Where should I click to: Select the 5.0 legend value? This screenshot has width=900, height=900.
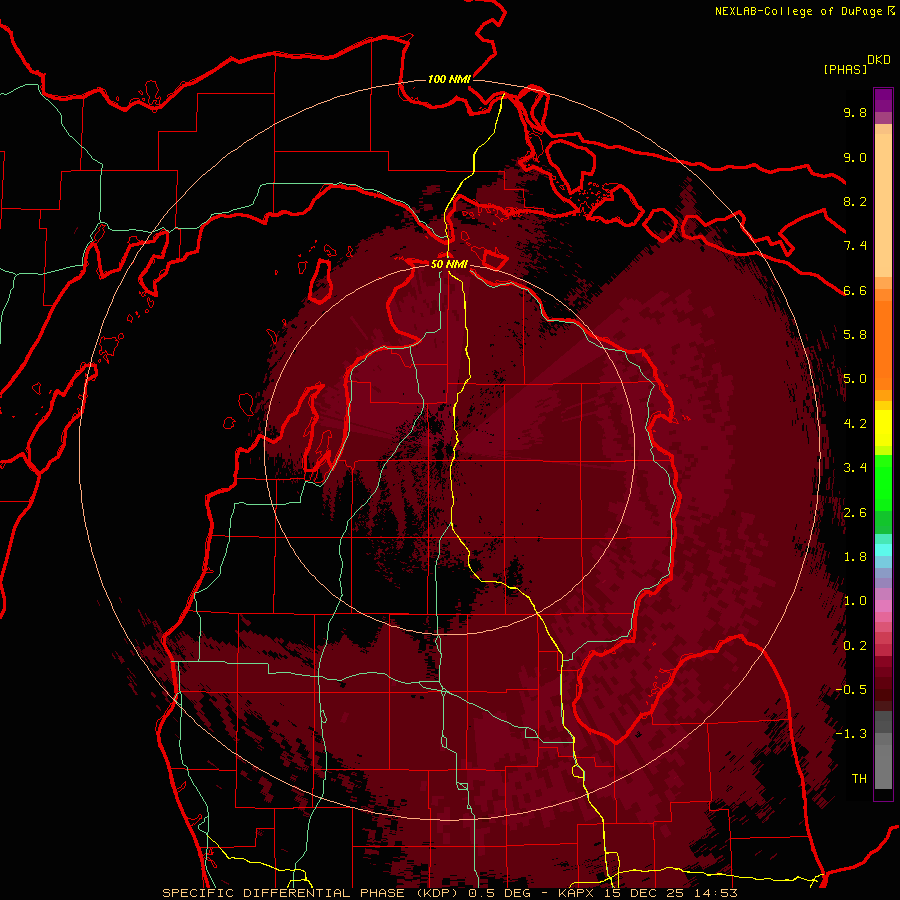coord(855,379)
